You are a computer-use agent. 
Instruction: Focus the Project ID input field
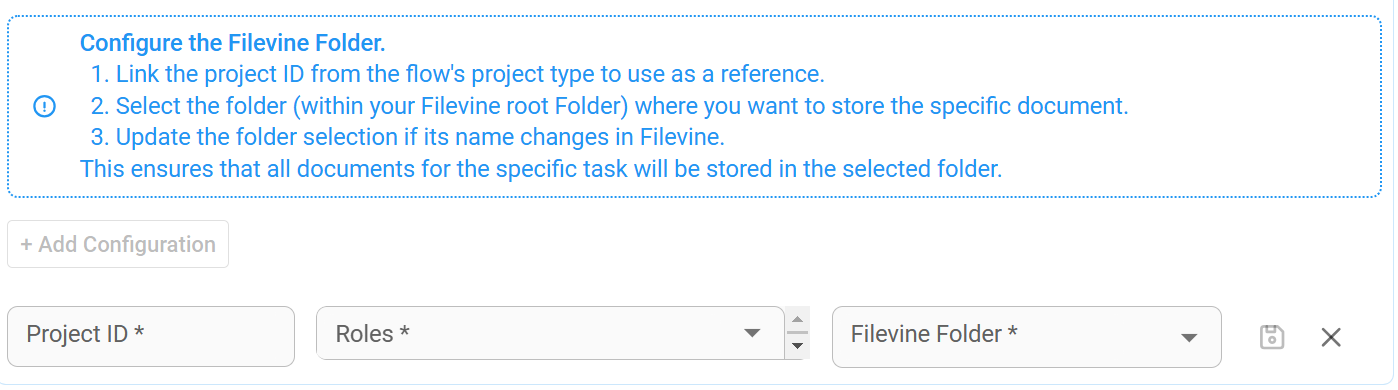[x=151, y=336]
